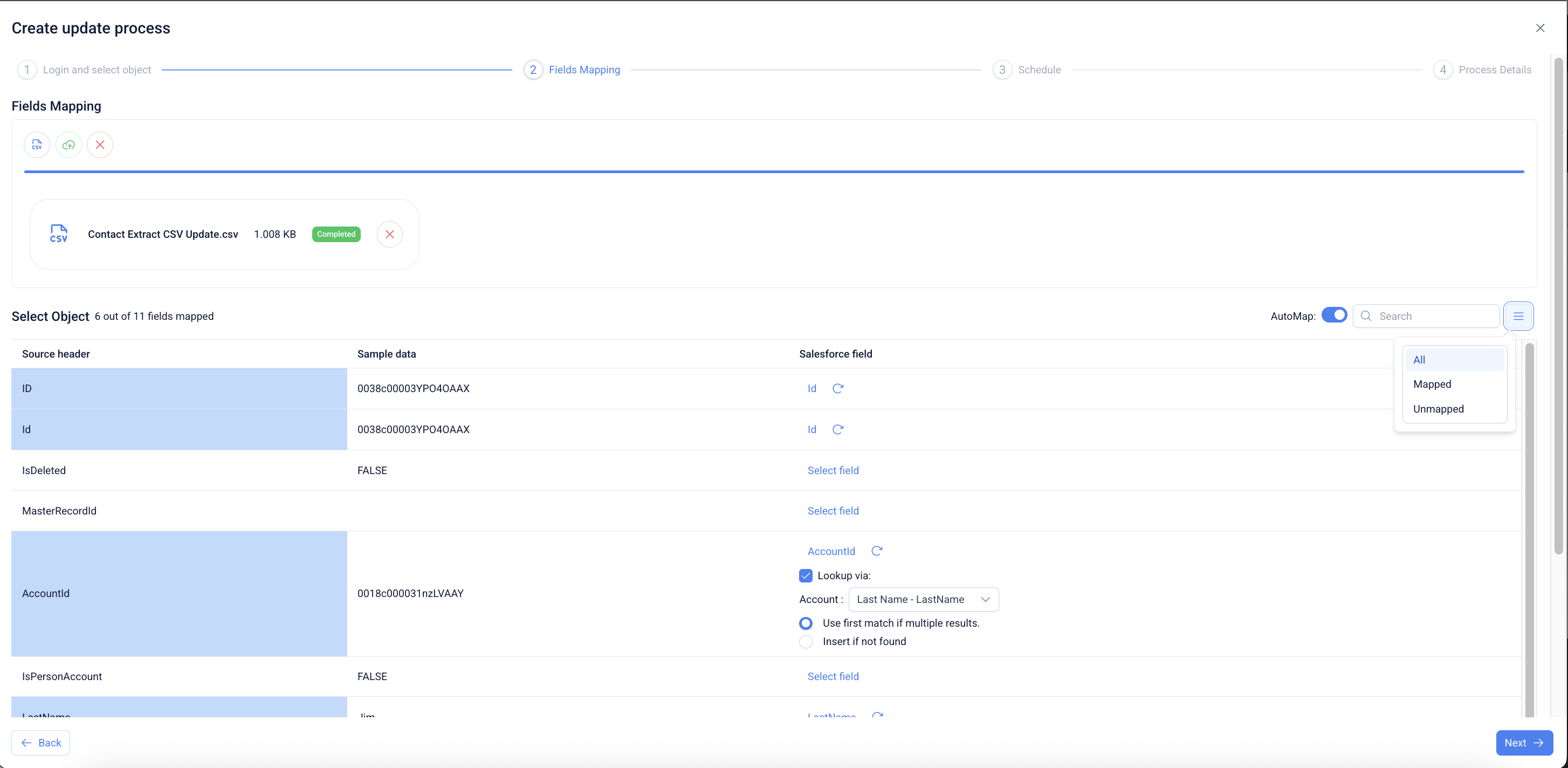Open Account Last Name lookup dropdown

click(923, 599)
